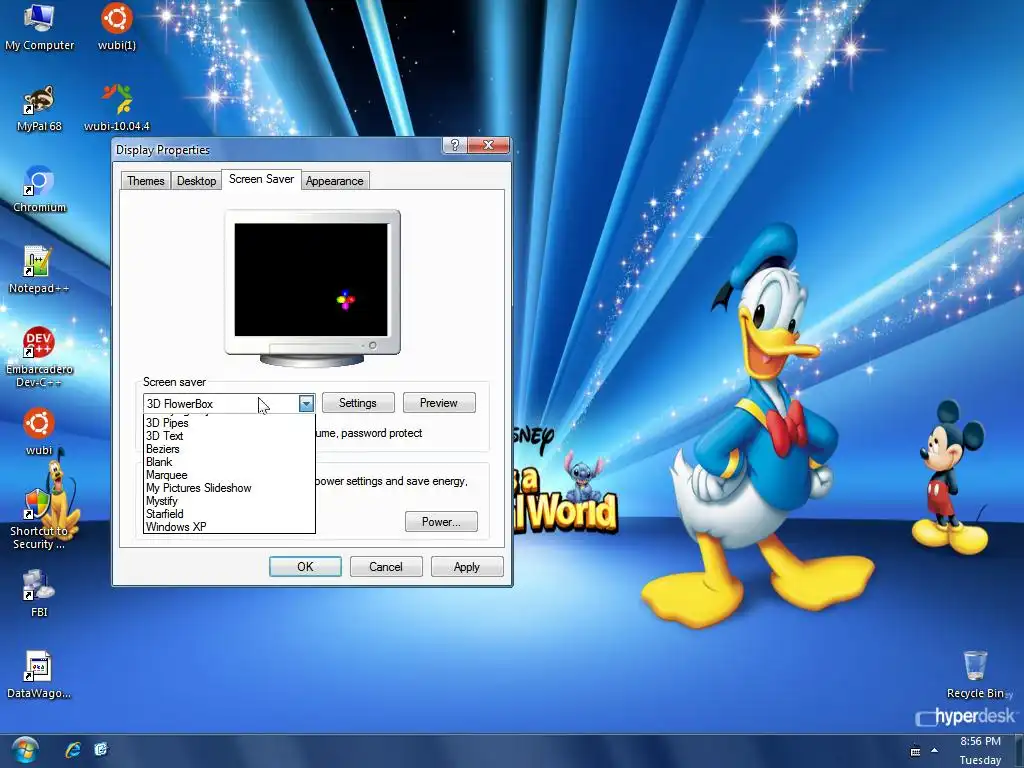1024x768 pixels.
Task: Click Cancel in Display Properties
Action: tap(386, 567)
